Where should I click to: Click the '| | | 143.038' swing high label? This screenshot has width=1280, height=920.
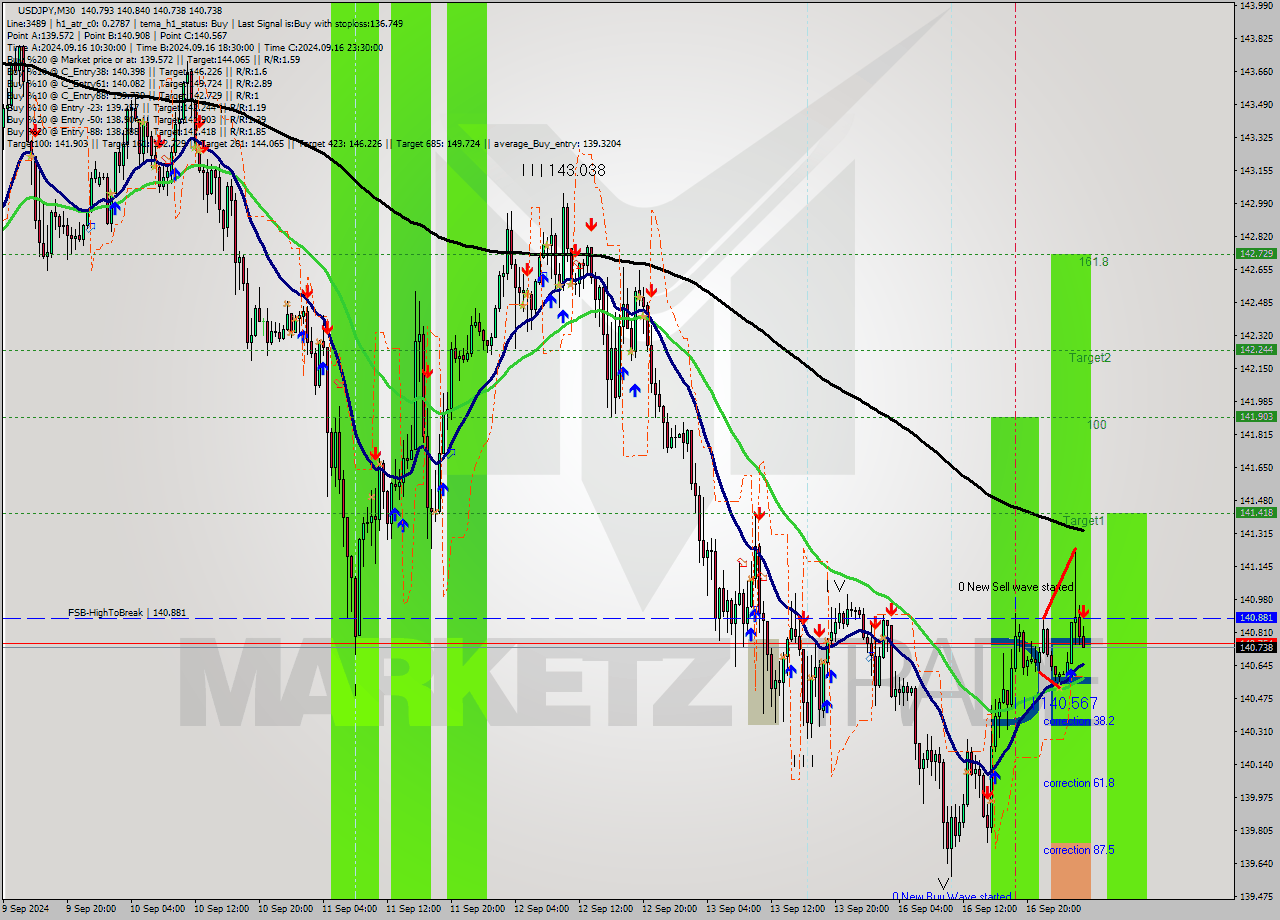pyautogui.click(x=563, y=171)
